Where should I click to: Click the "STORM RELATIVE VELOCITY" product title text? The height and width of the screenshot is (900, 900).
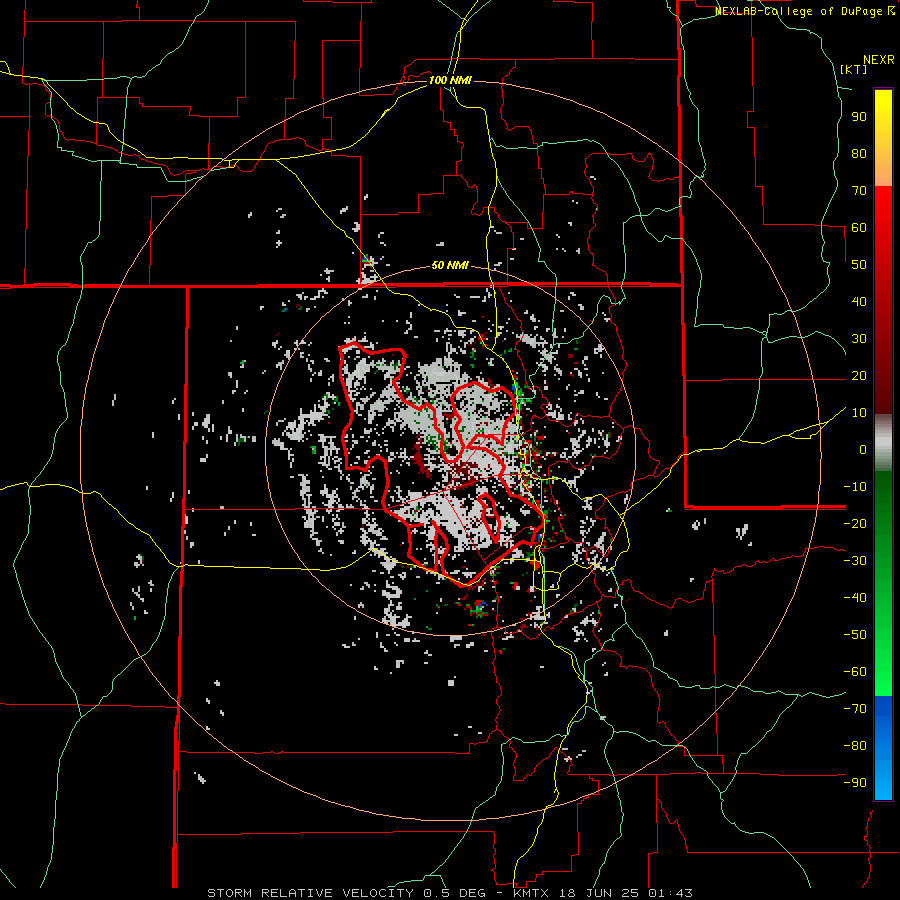310,893
